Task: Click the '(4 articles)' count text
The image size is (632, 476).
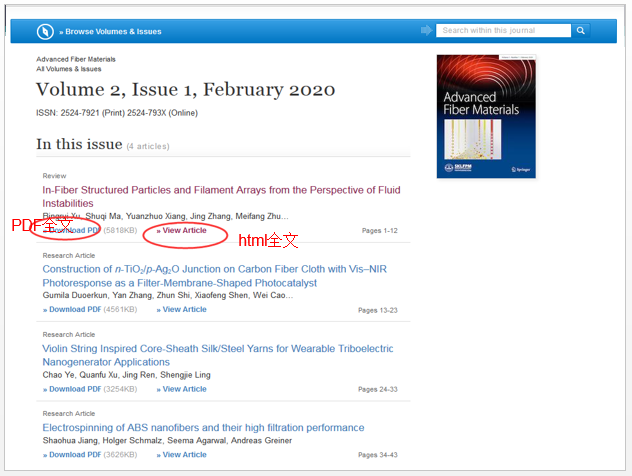Action: point(148,146)
